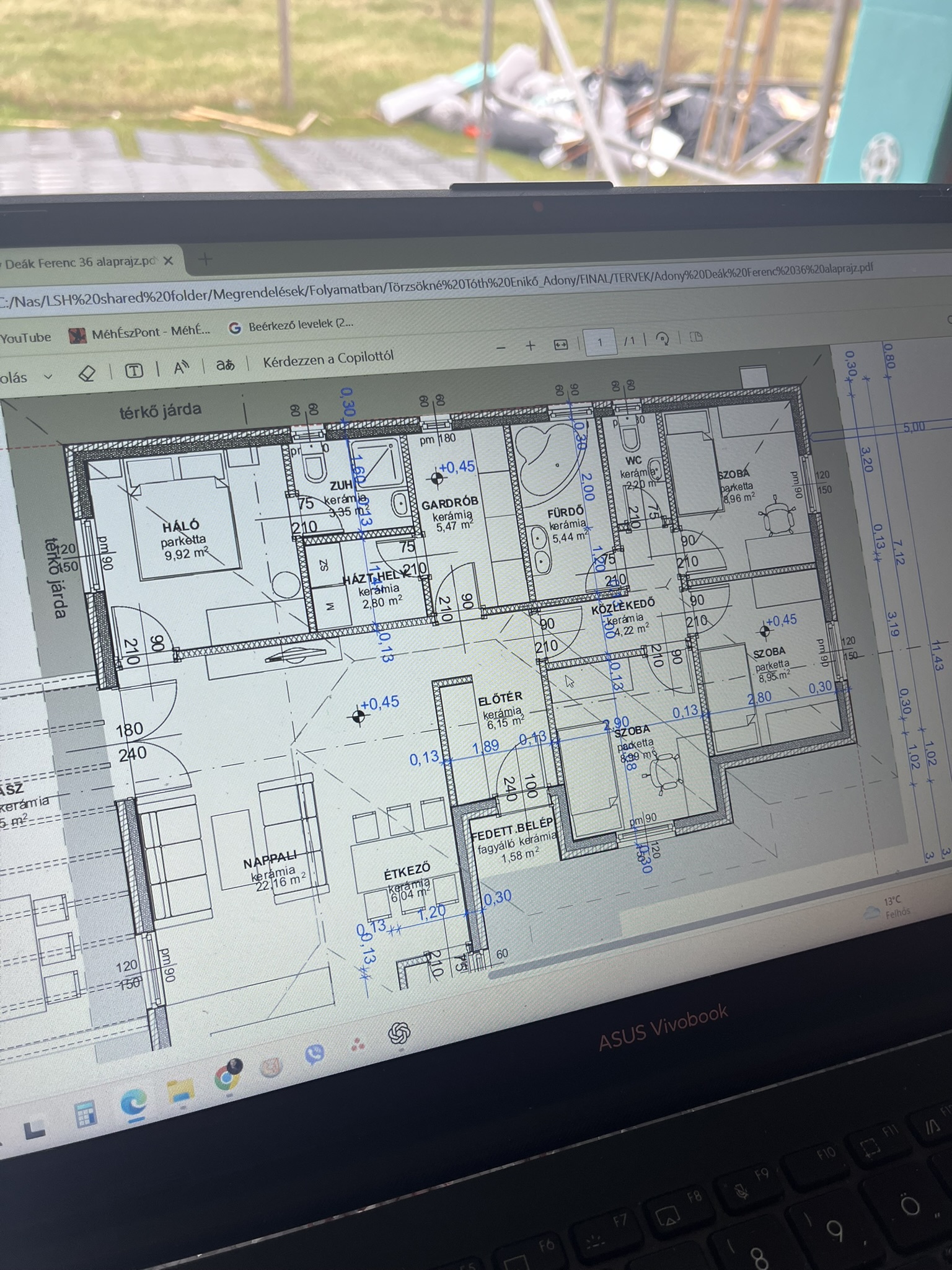952x1270 pixels.
Task: Click the blue 1,20 dimension near ÉTKEZŐ
Action: click(431, 912)
